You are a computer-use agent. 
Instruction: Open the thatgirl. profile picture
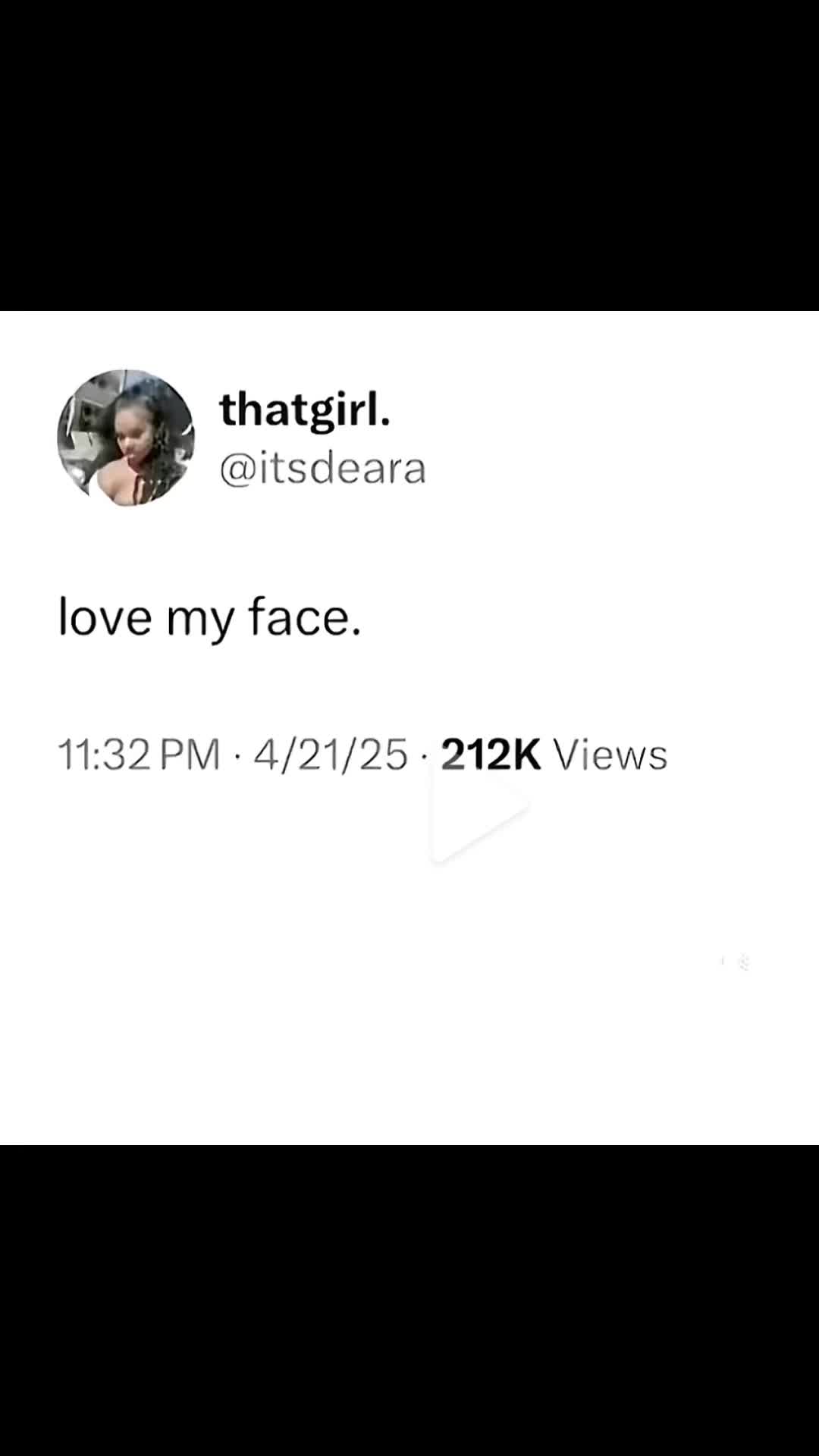coord(126,438)
